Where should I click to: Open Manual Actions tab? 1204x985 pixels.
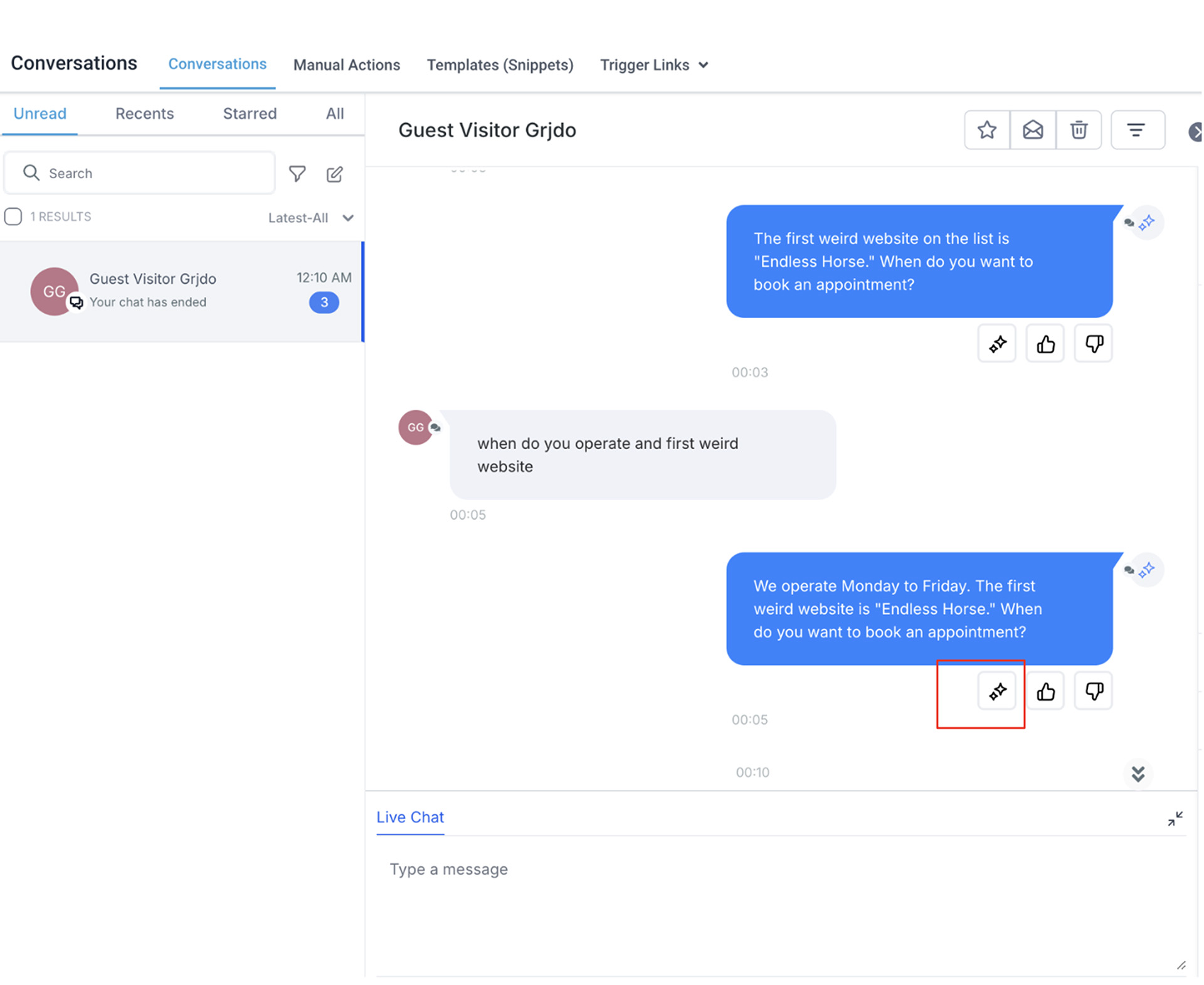point(346,65)
